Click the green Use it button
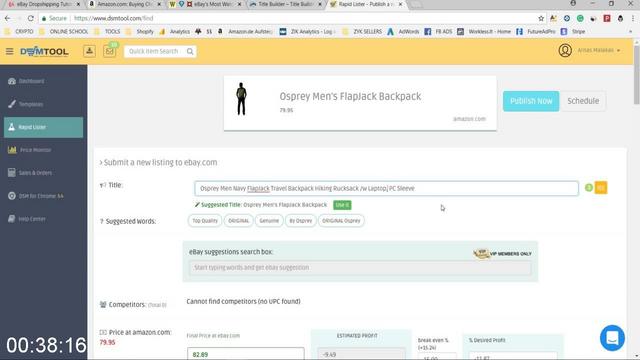Image resolution: width=640 pixels, height=360 pixels. click(342, 205)
